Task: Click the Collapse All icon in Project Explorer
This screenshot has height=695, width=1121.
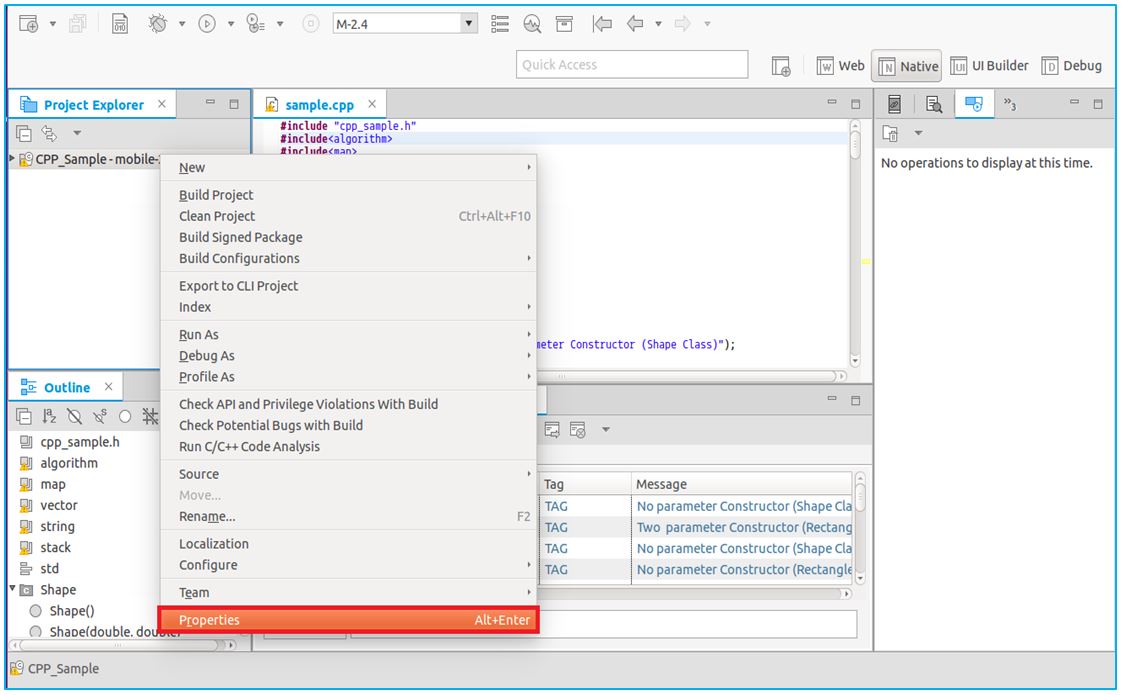Action: click(24, 134)
